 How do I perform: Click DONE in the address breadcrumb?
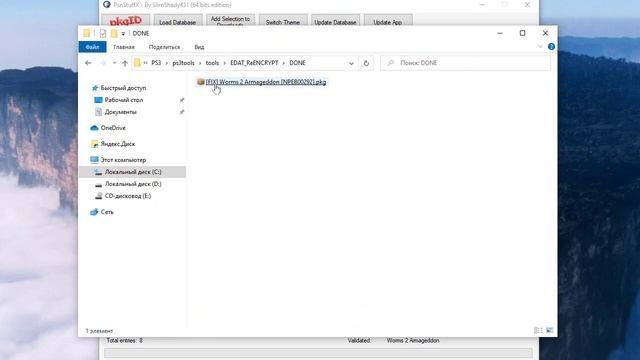pos(297,63)
